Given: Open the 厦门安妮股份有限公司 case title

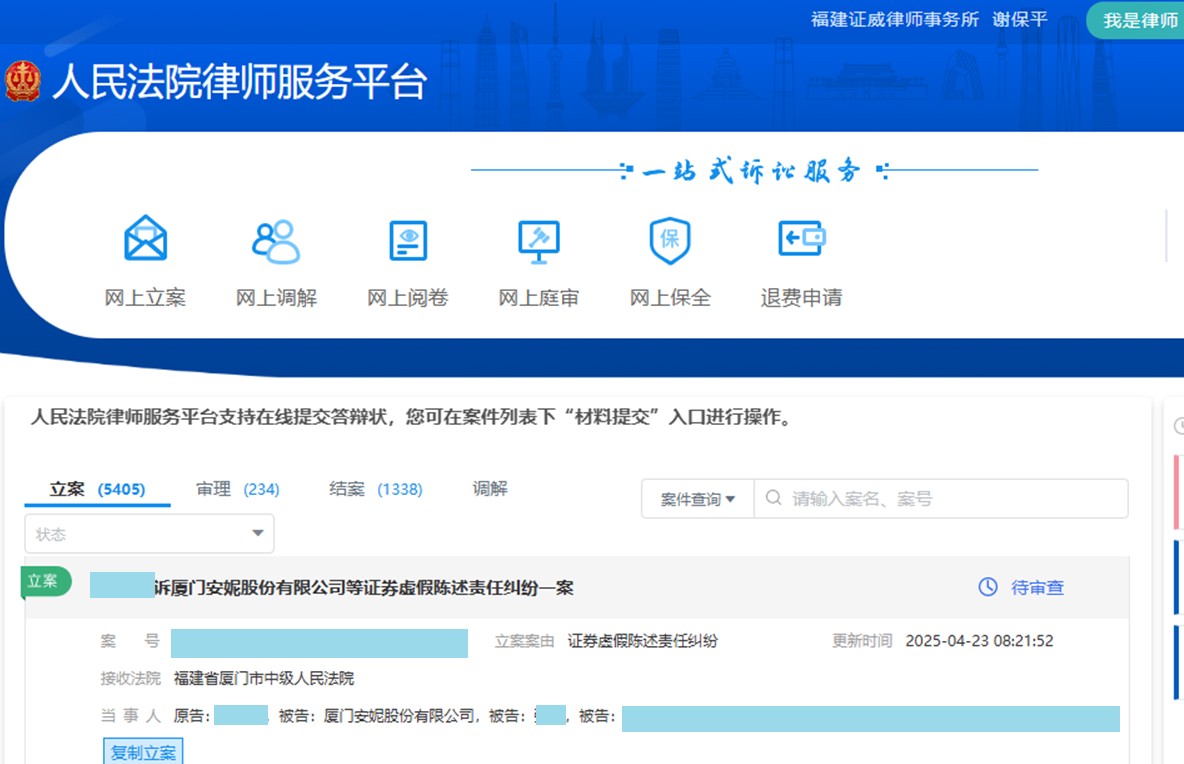Looking at the screenshot, I should 364,587.
